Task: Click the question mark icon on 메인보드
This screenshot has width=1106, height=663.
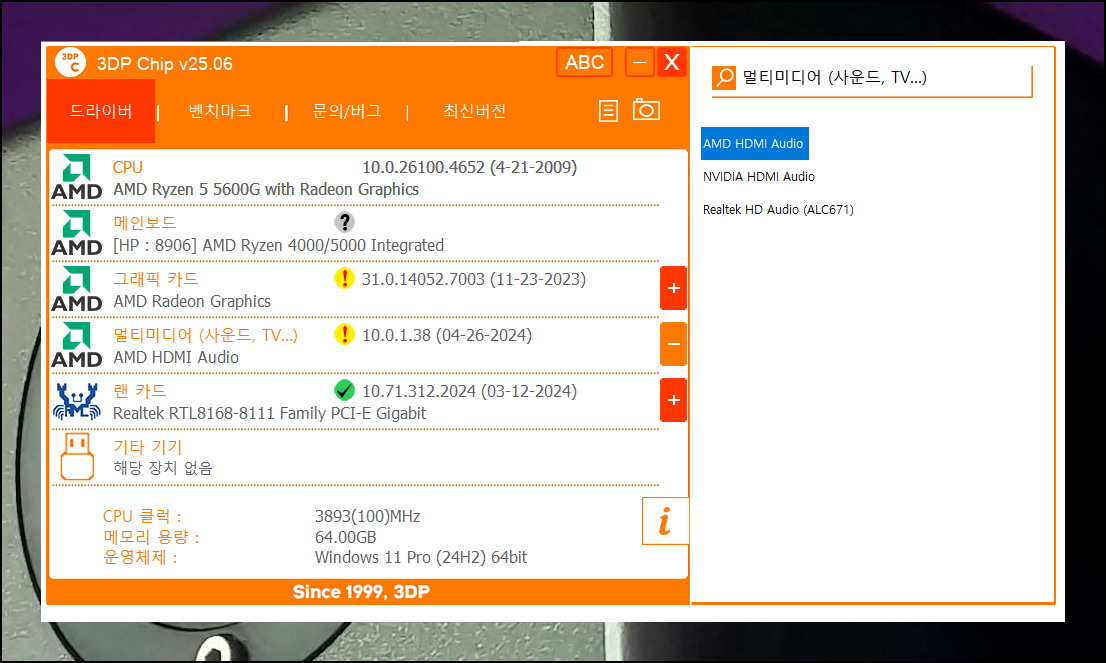Action: click(x=344, y=222)
